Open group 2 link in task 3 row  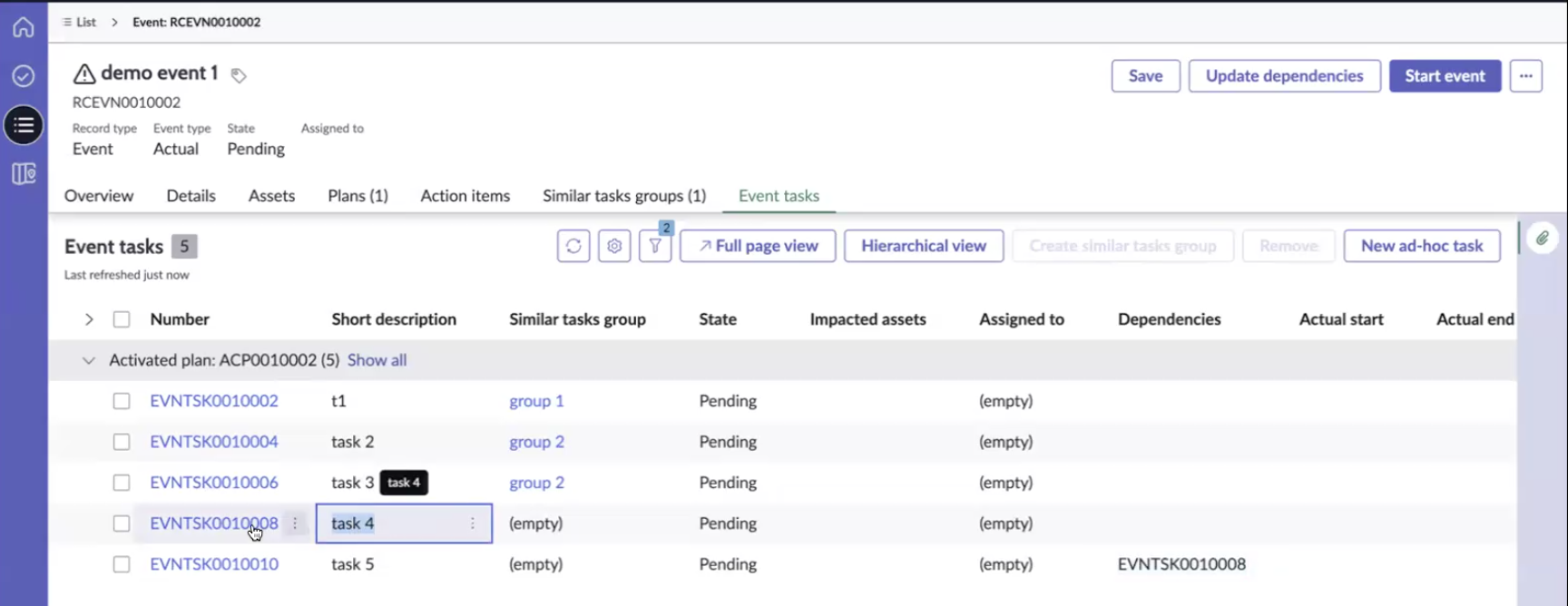pyautogui.click(x=536, y=483)
